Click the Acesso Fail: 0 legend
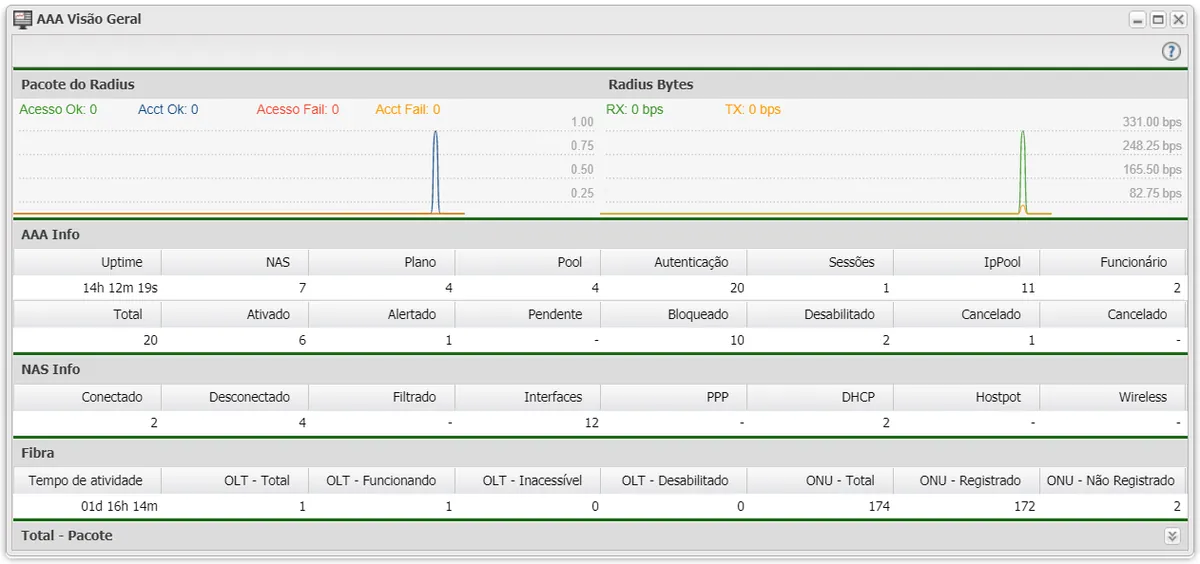 [x=298, y=110]
